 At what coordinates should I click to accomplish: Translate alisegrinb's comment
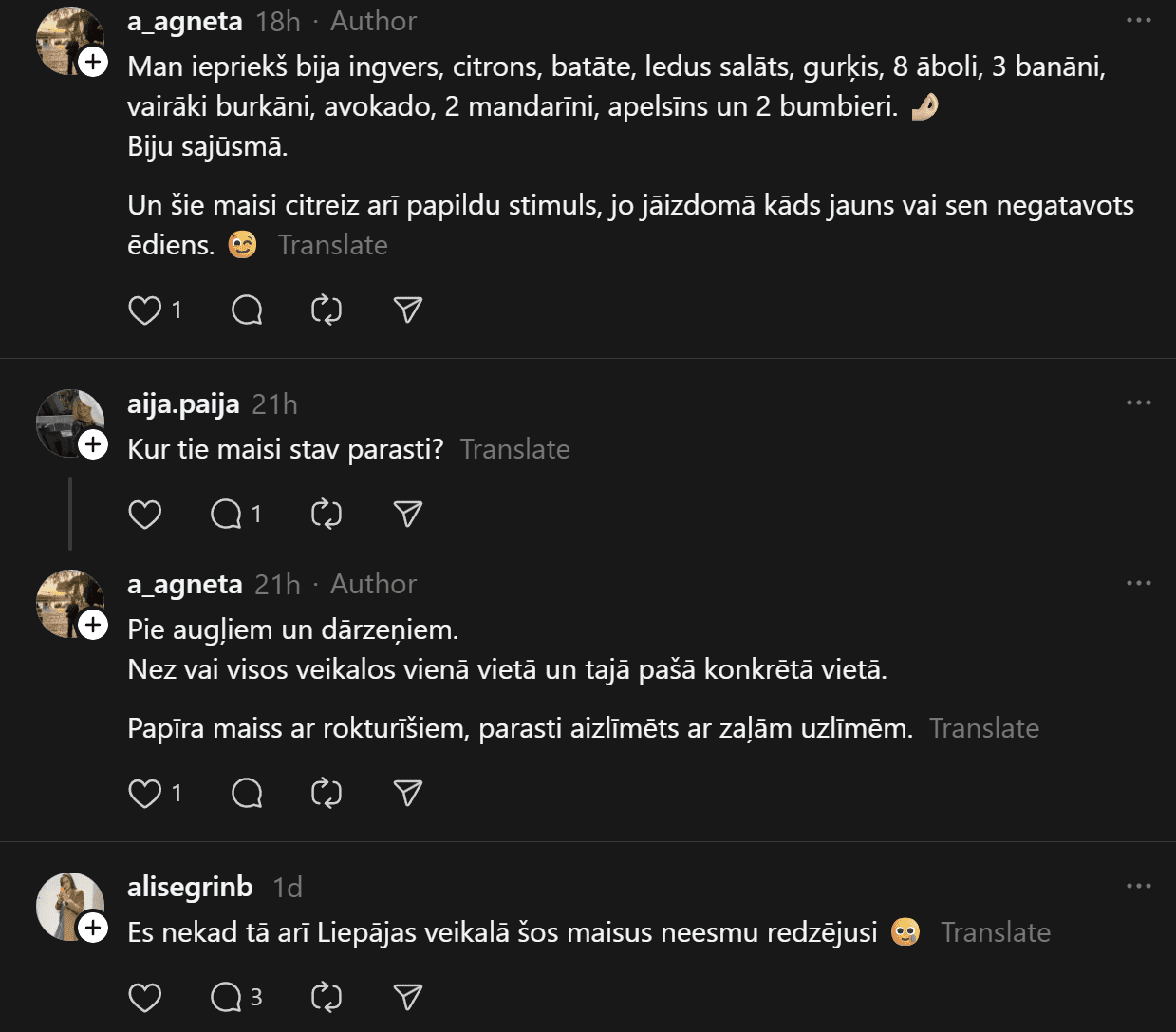click(x=995, y=932)
